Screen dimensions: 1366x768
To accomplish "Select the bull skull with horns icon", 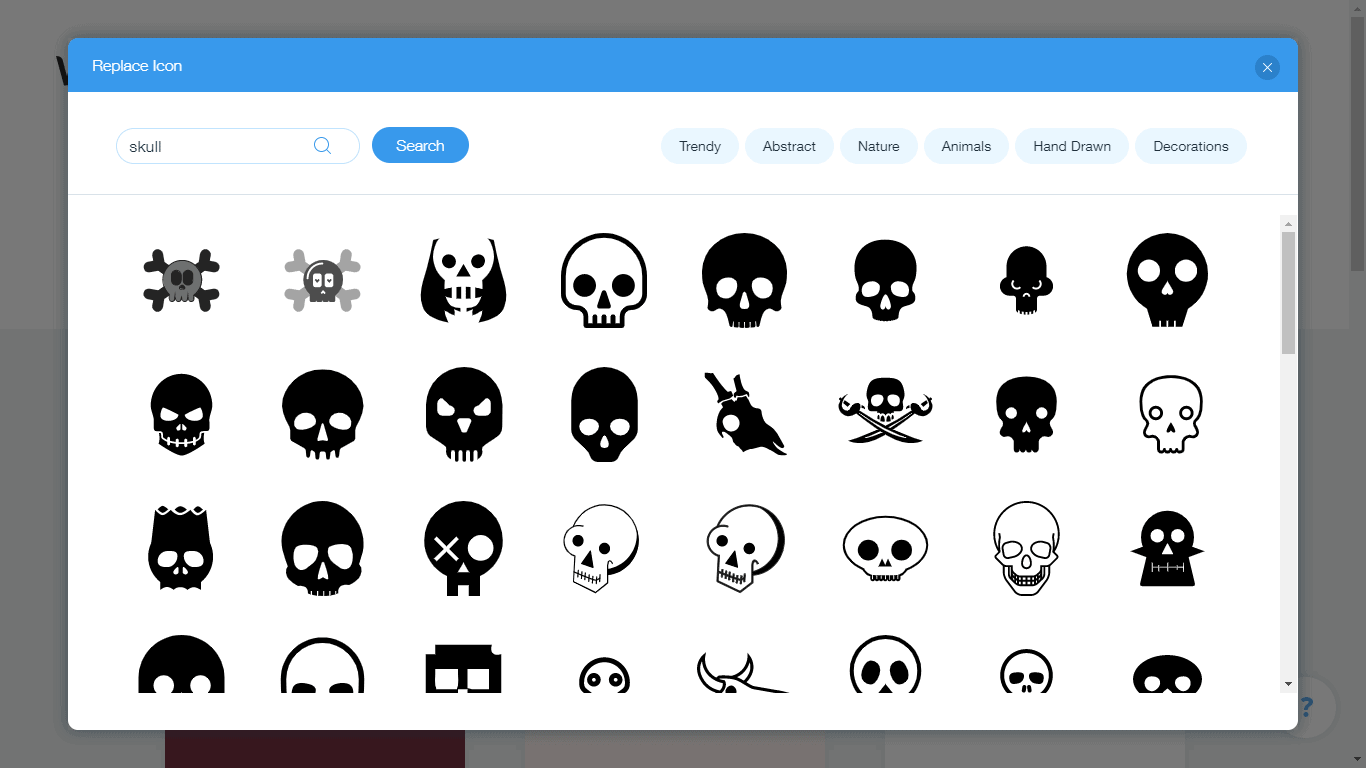I will [743, 672].
